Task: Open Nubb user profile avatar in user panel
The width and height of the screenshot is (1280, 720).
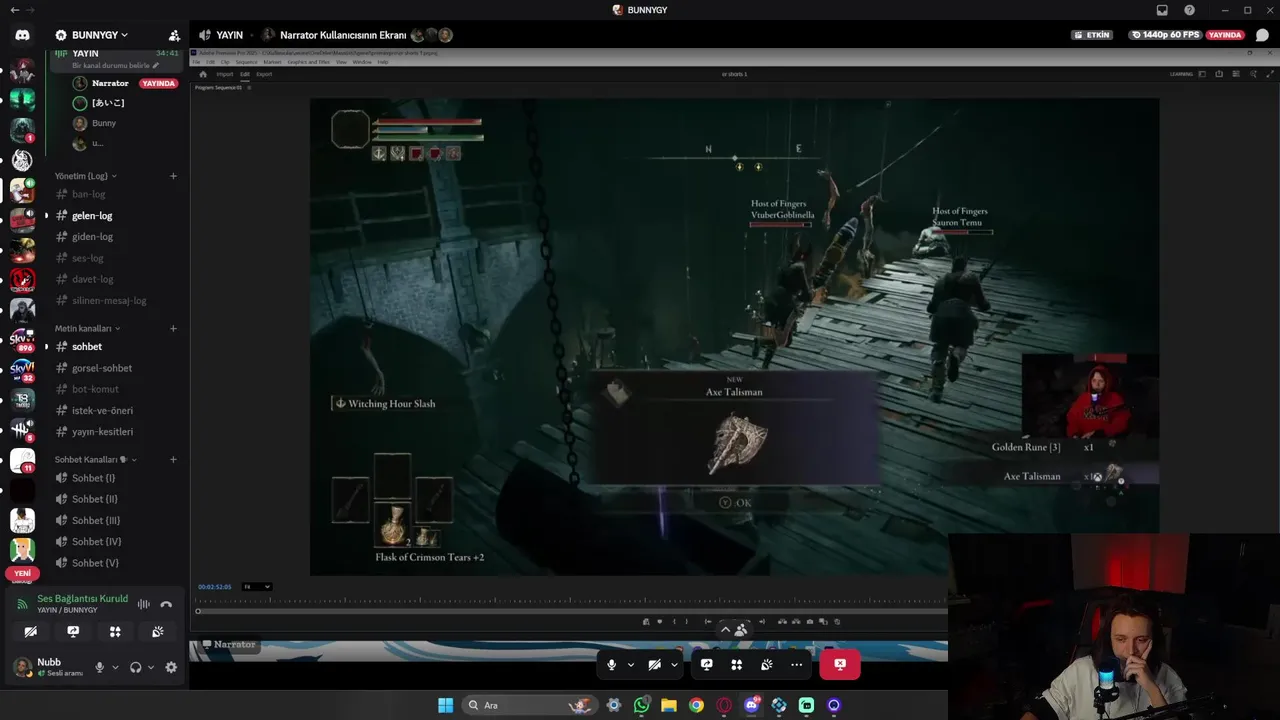Action: click(x=21, y=667)
